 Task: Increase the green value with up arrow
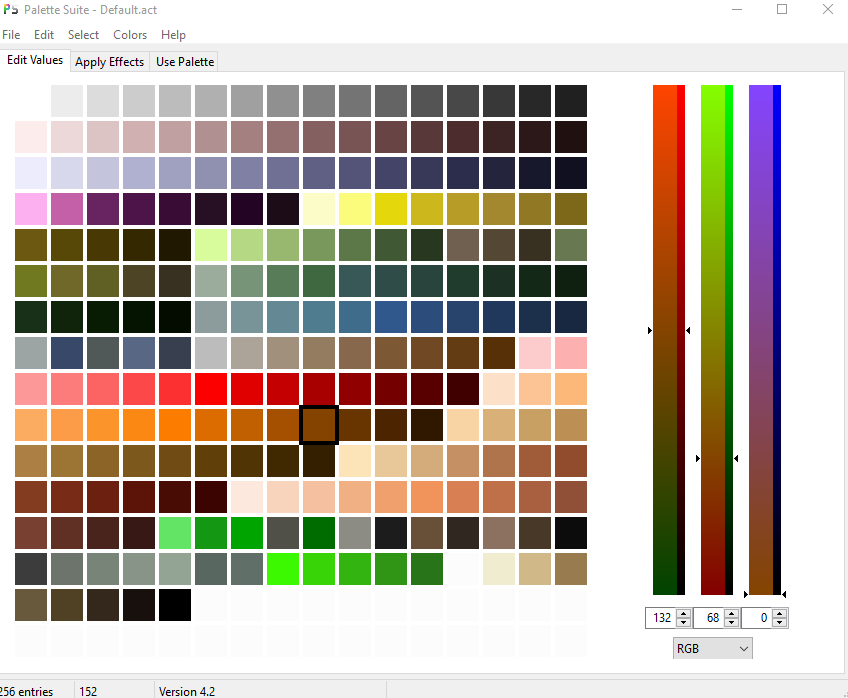[732, 614]
